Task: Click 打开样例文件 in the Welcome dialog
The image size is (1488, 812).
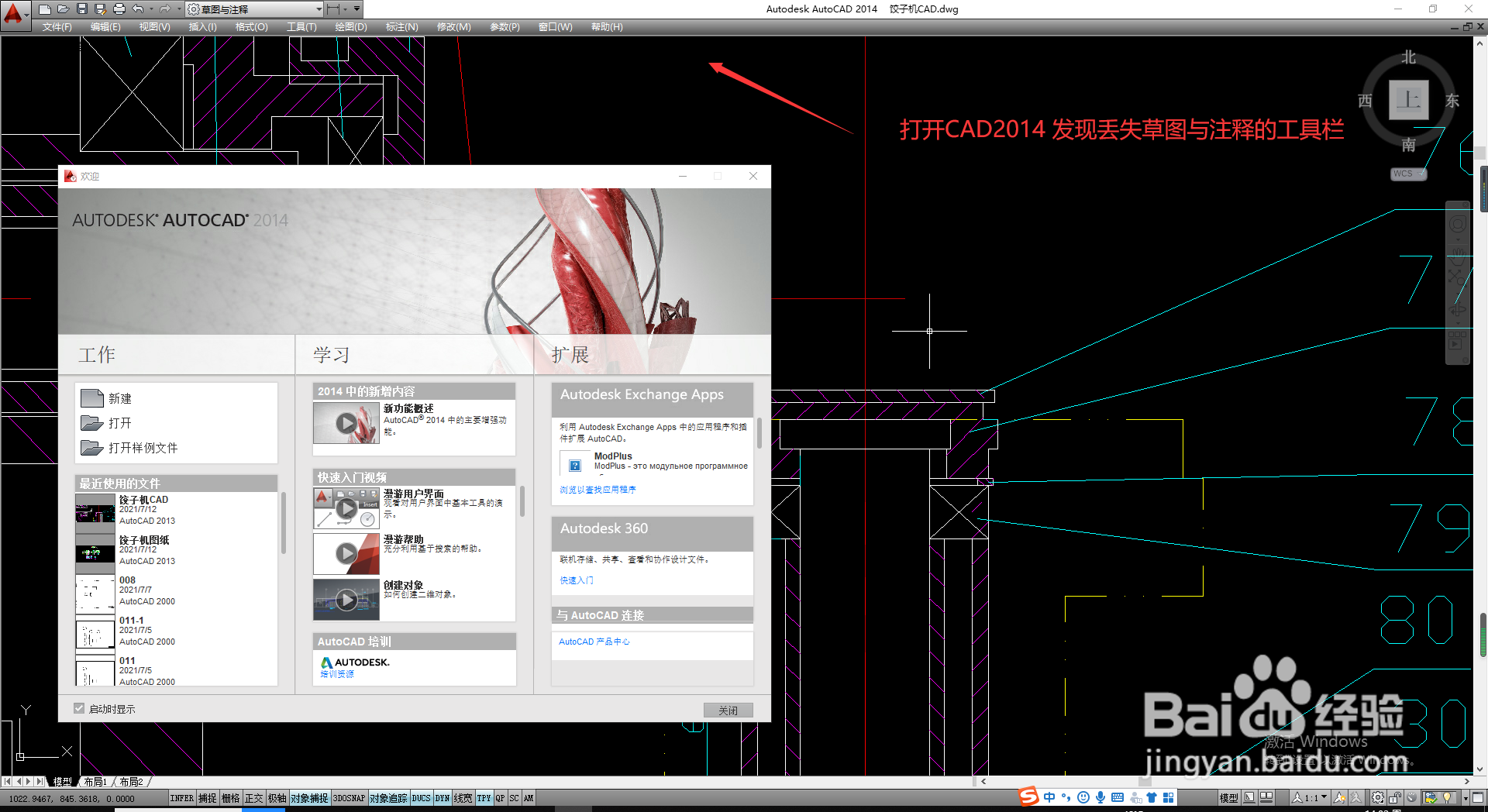Action: tap(129, 448)
